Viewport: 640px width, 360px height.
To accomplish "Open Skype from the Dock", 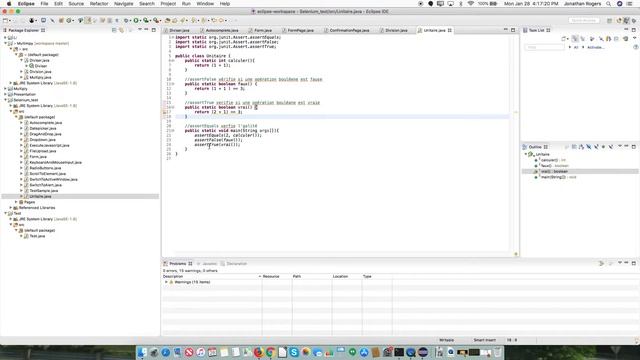I will point(294,352).
